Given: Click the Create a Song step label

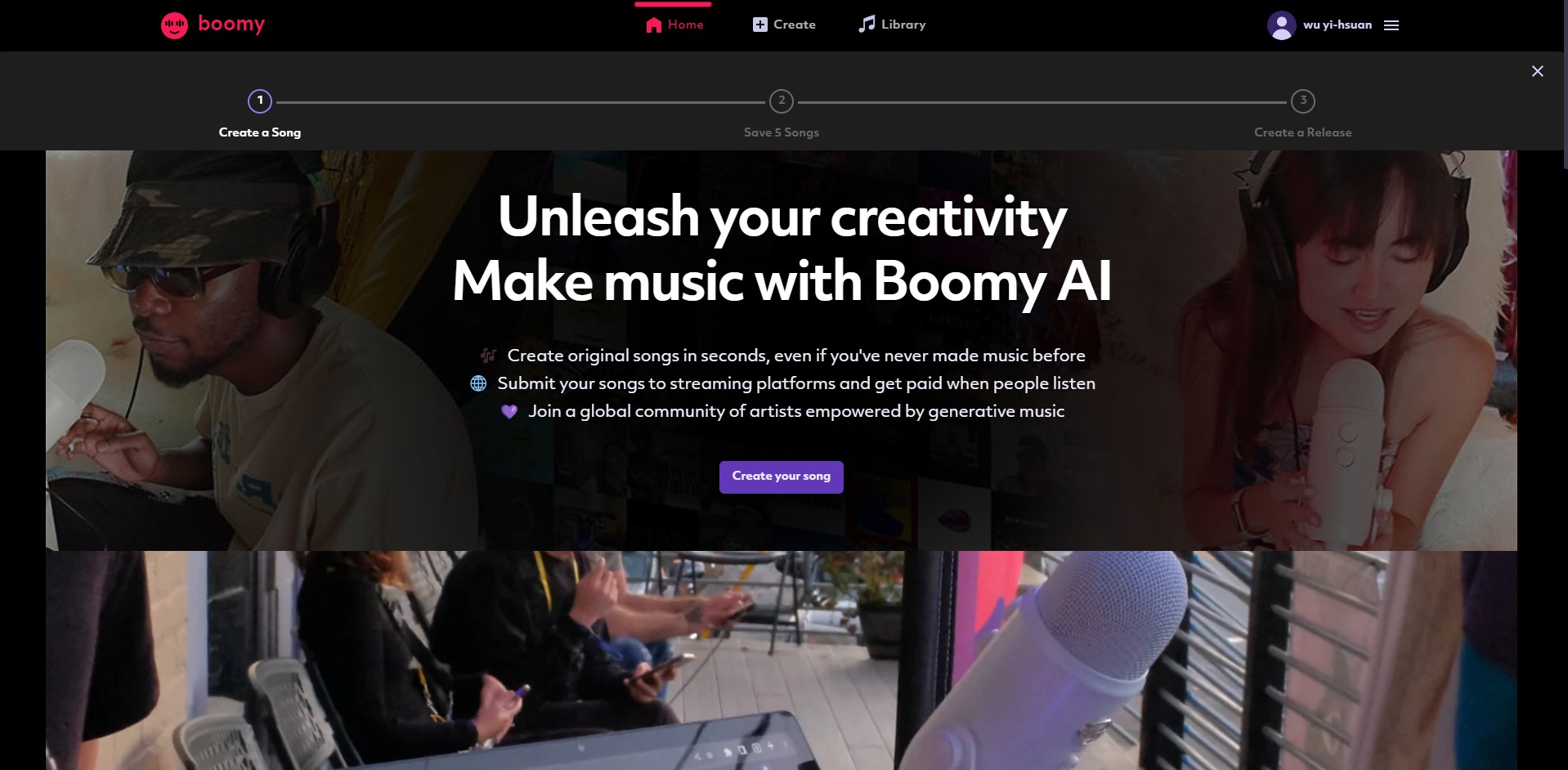Looking at the screenshot, I should click(x=260, y=132).
